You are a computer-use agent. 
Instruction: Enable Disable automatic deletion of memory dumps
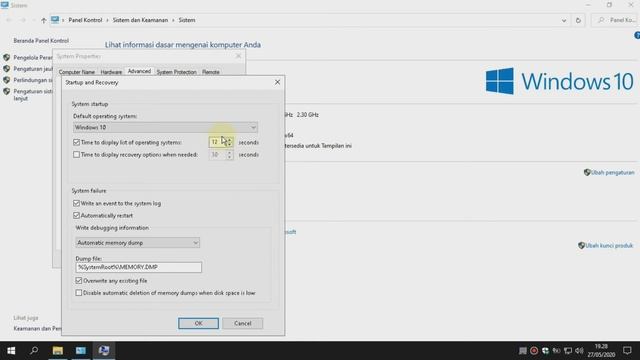[79, 293]
